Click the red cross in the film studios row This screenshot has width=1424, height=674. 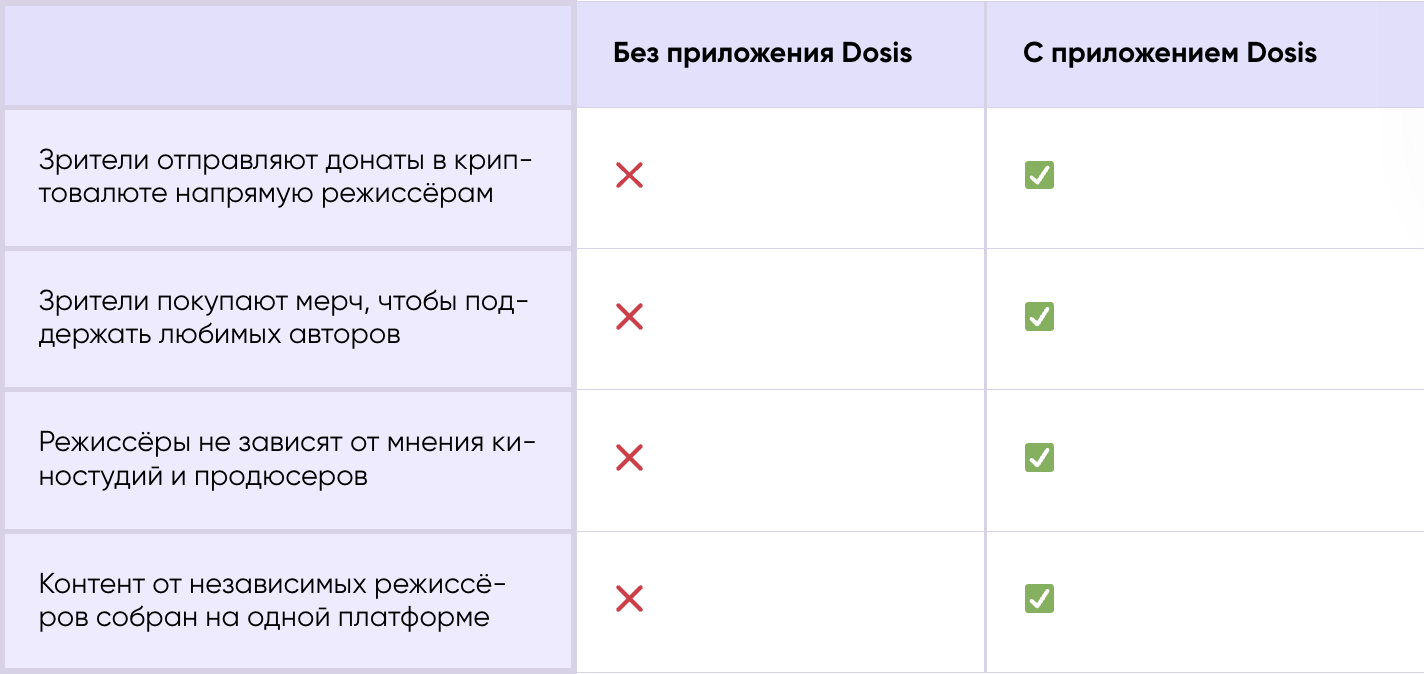(629, 459)
